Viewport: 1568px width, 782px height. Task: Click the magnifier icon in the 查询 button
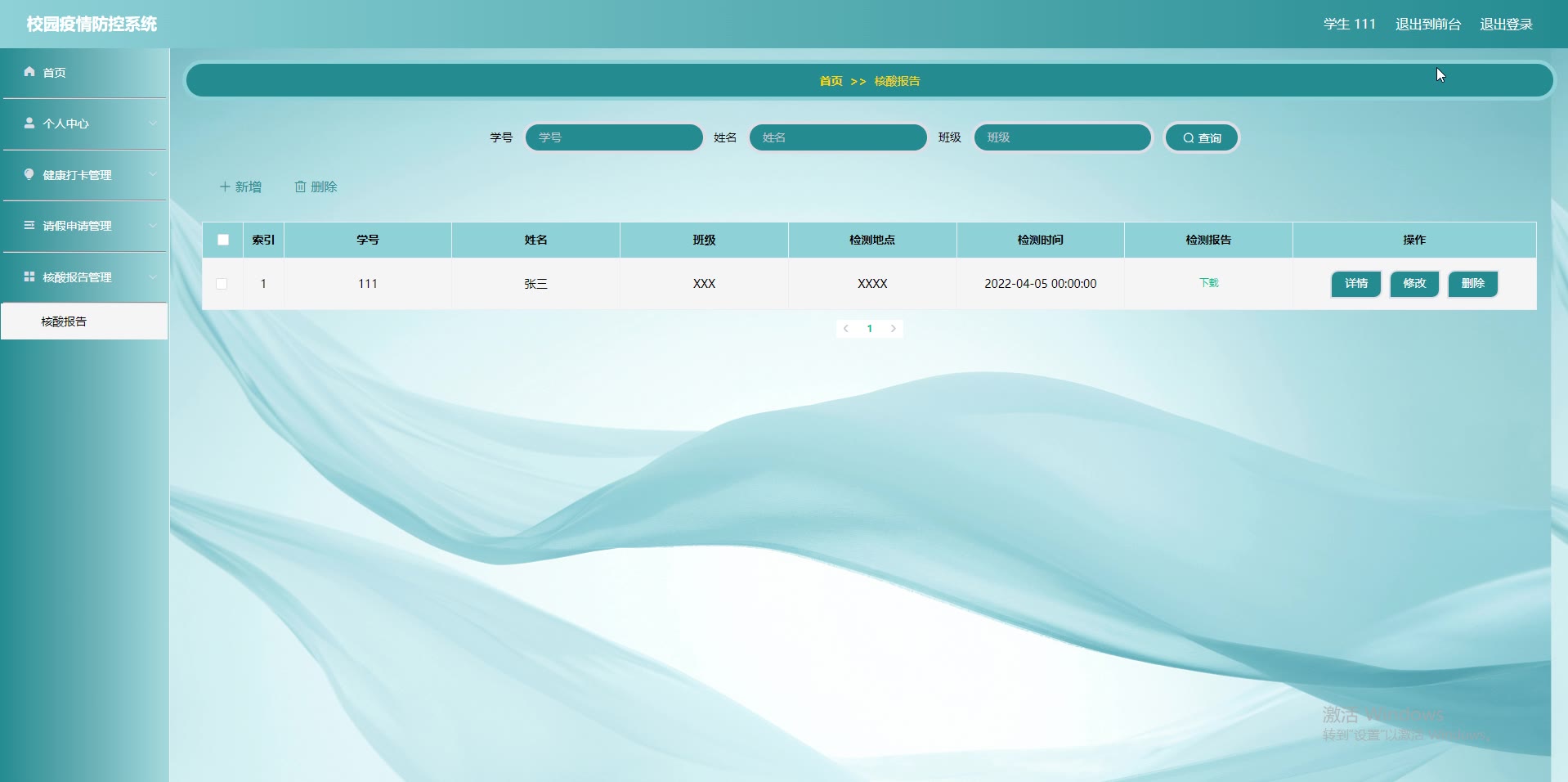coord(1189,138)
